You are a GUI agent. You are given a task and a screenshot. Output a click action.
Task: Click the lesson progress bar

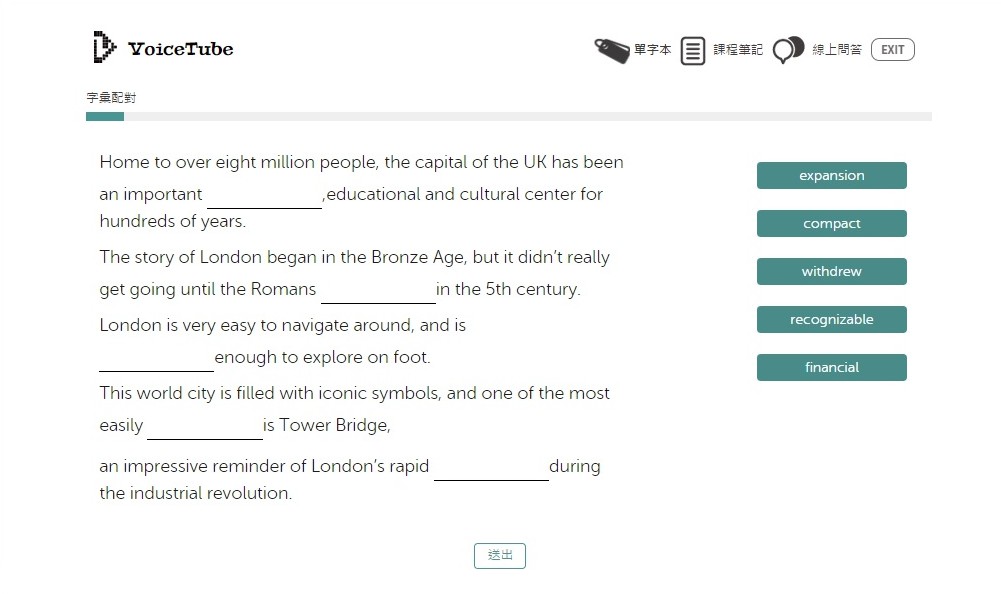[508, 117]
